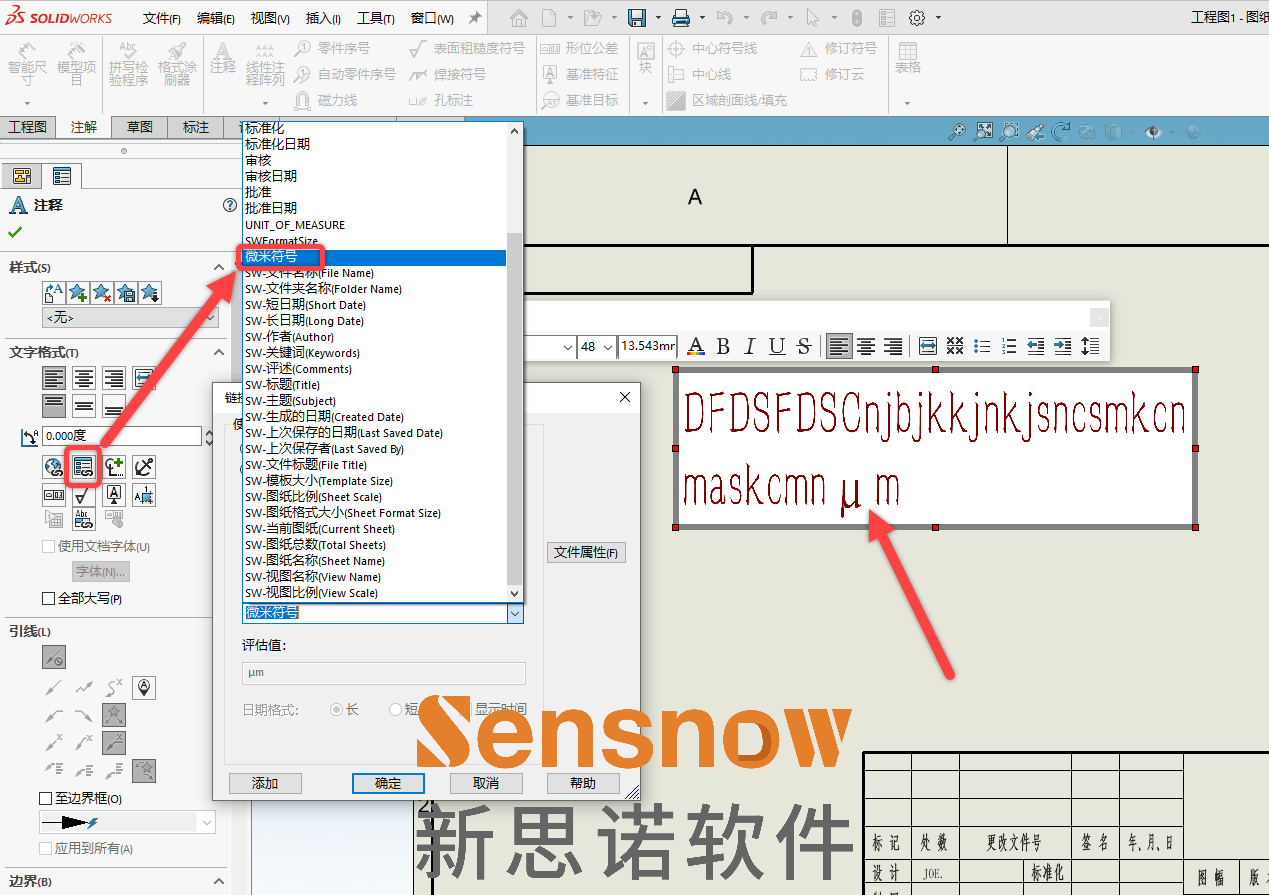Apply underline formatting in text toolbar
This screenshot has width=1269, height=895.
[777, 347]
